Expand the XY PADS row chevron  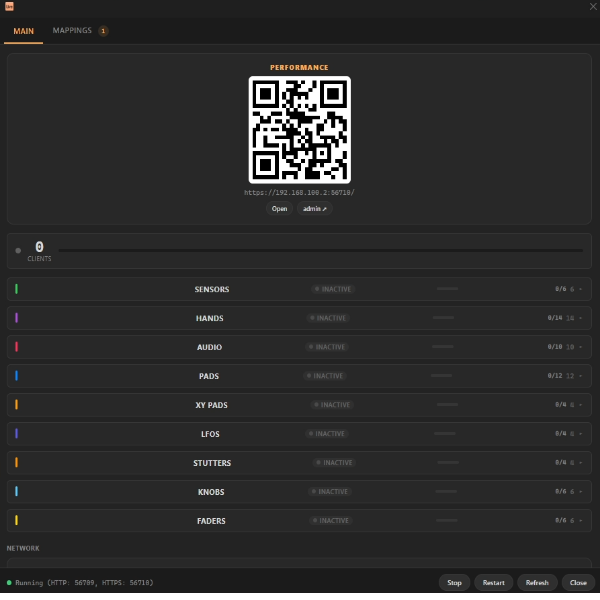point(580,405)
